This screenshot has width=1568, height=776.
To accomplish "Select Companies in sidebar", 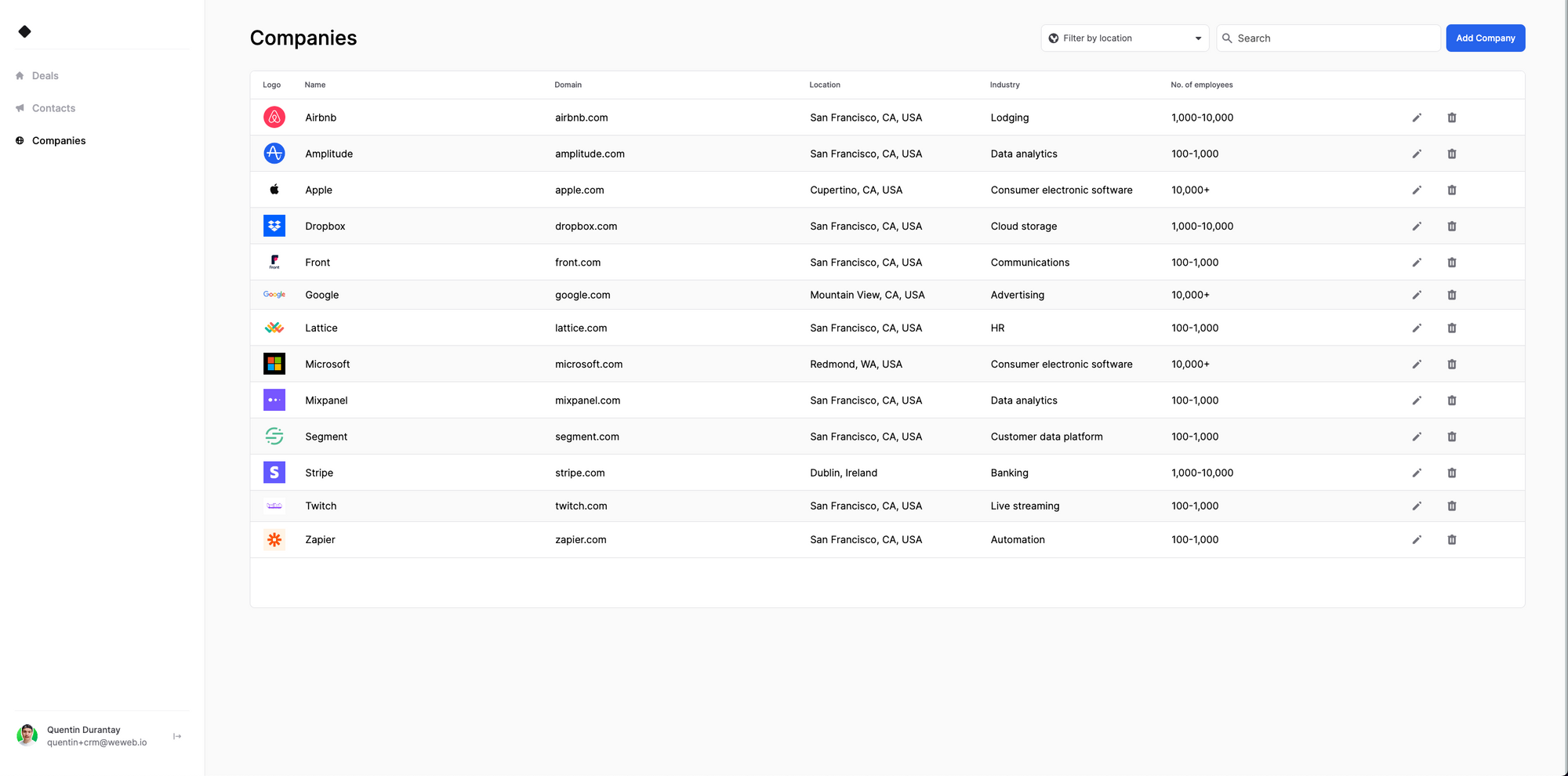I will 59,140.
